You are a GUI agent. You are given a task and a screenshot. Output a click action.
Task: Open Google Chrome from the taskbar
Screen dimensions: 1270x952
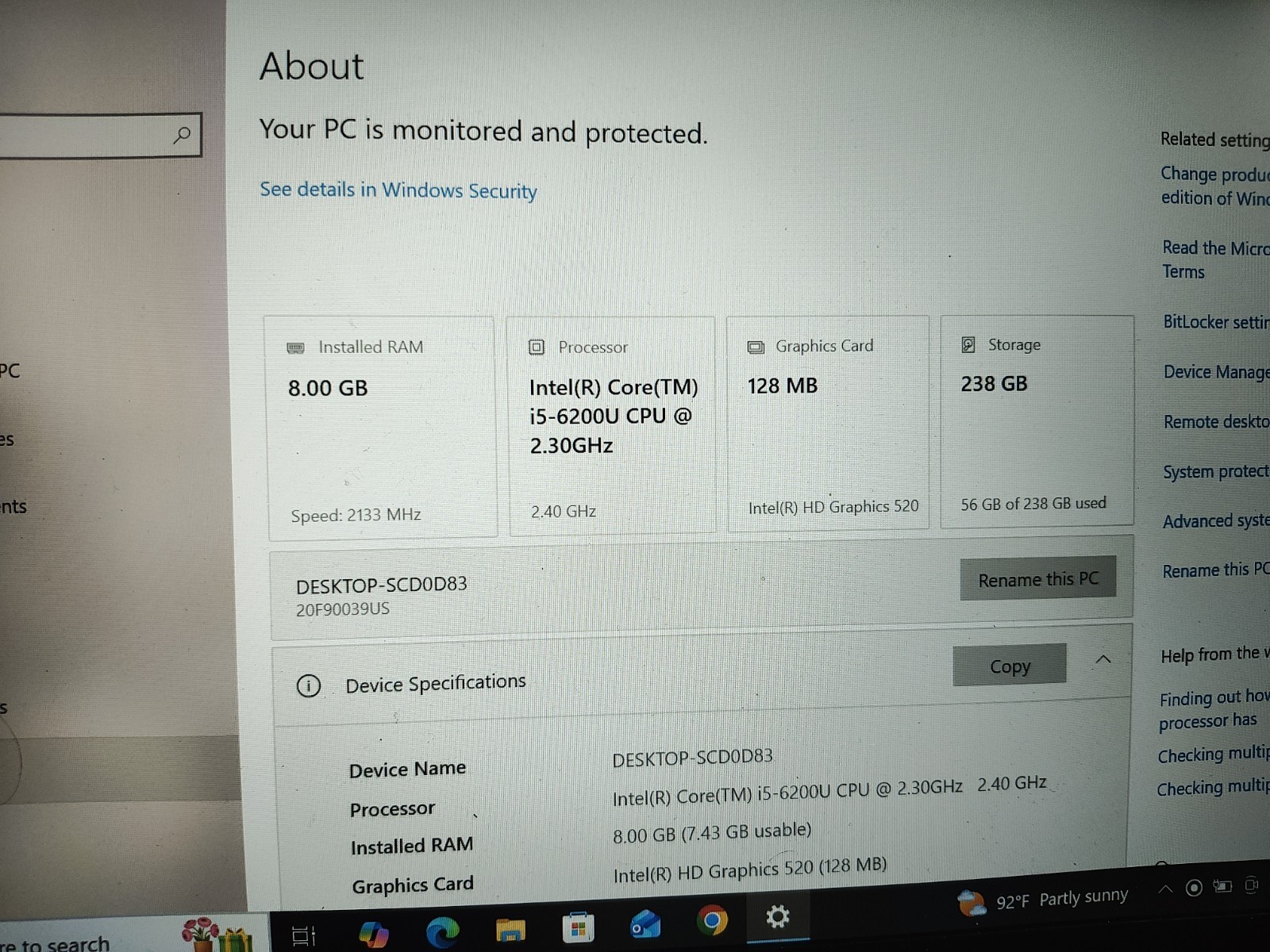[712, 920]
